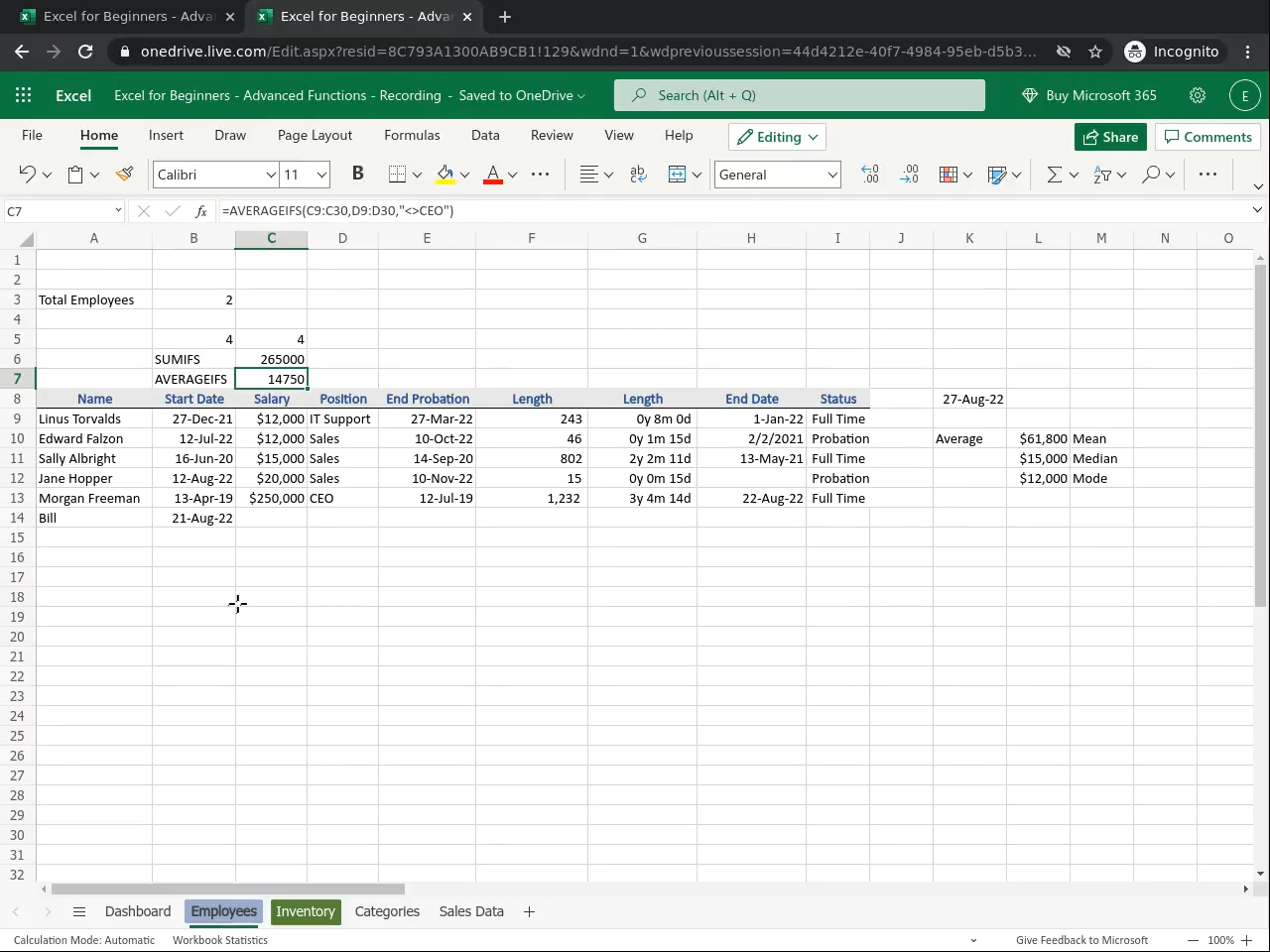Open the Editing mode dropdown
The width and height of the screenshot is (1270, 952).
pos(778,137)
